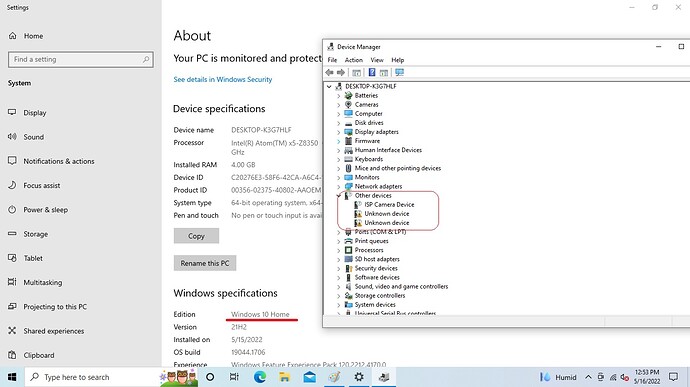This screenshot has height=387, width=690.
Task: Expand the Display adapters node
Action: (x=338, y=132)
